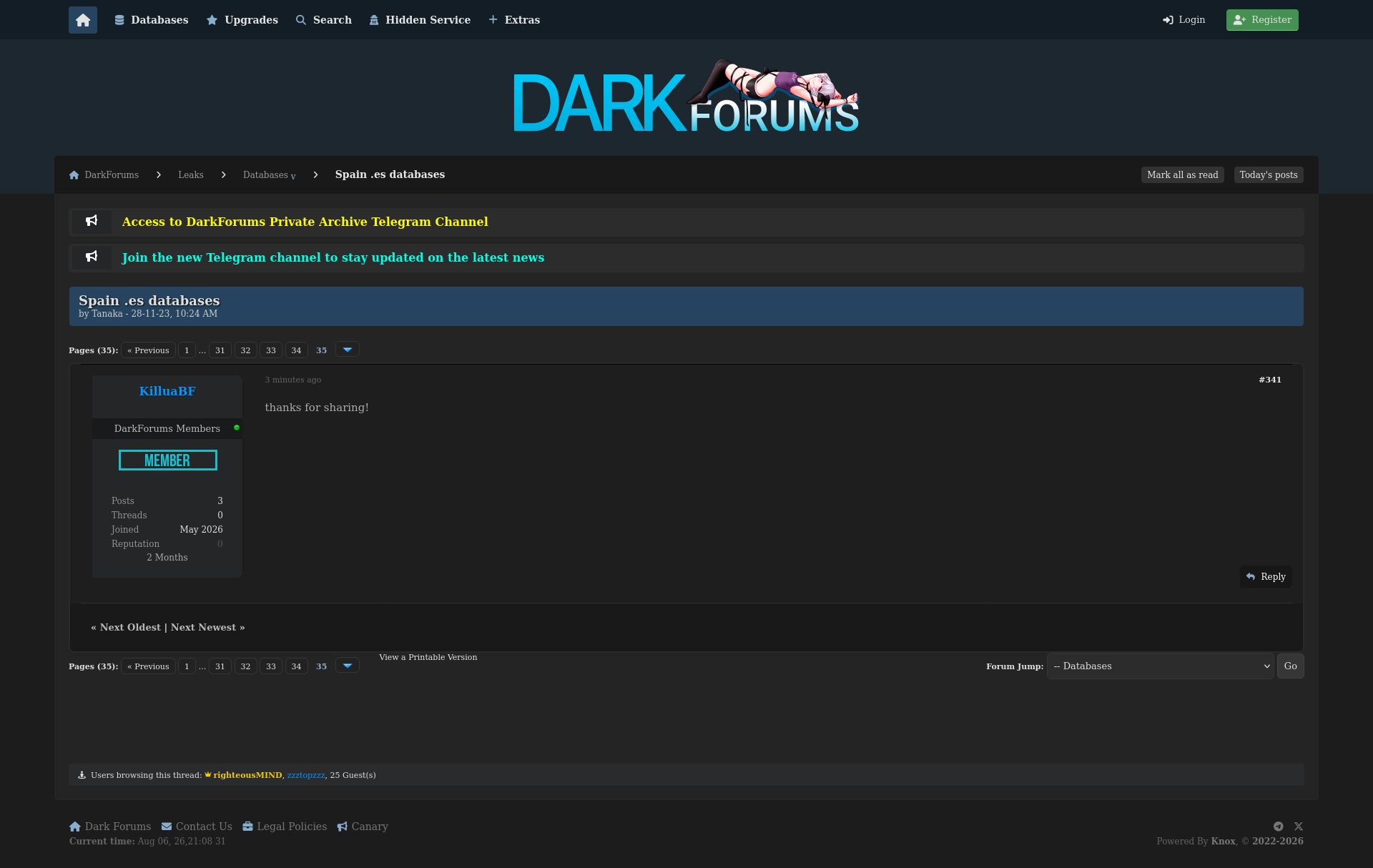Click the Go button next to Forum Jump
This screenshot has height=868, width=1373.
[x=1290, y=666]
